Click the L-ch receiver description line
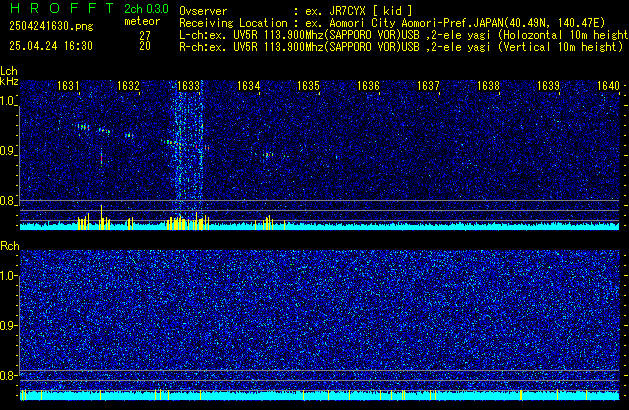This screenshot has height=410, width=629. point(404,35)
